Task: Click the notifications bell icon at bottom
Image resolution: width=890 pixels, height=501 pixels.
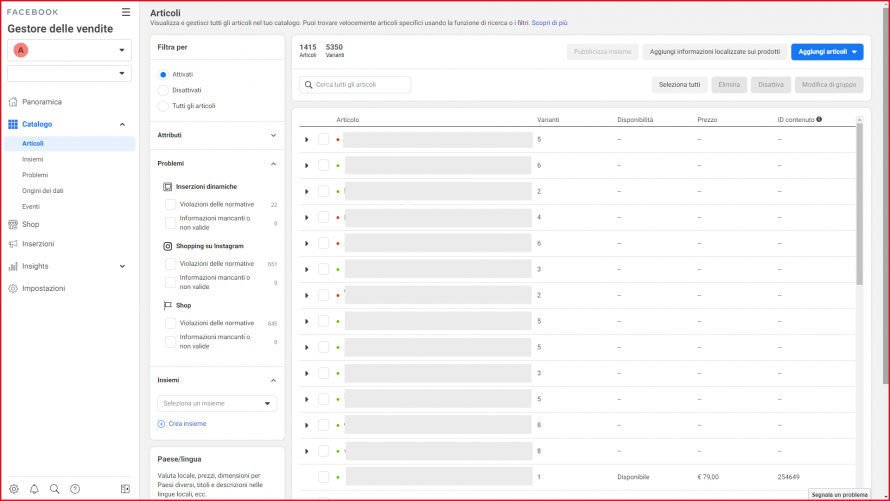Action: click(x=34, y=489)
